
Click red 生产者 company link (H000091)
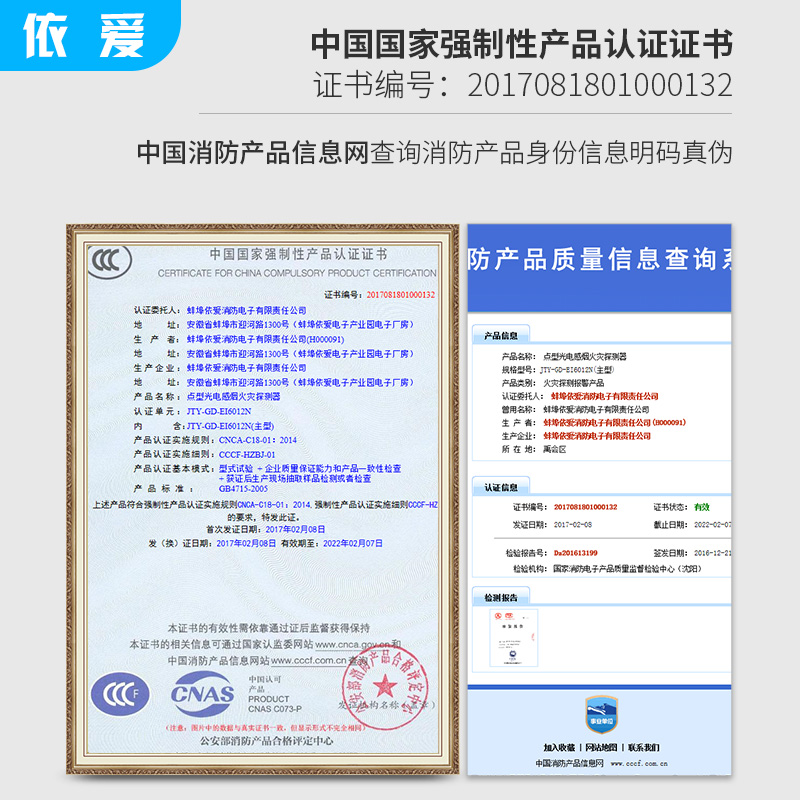(614, 422)
